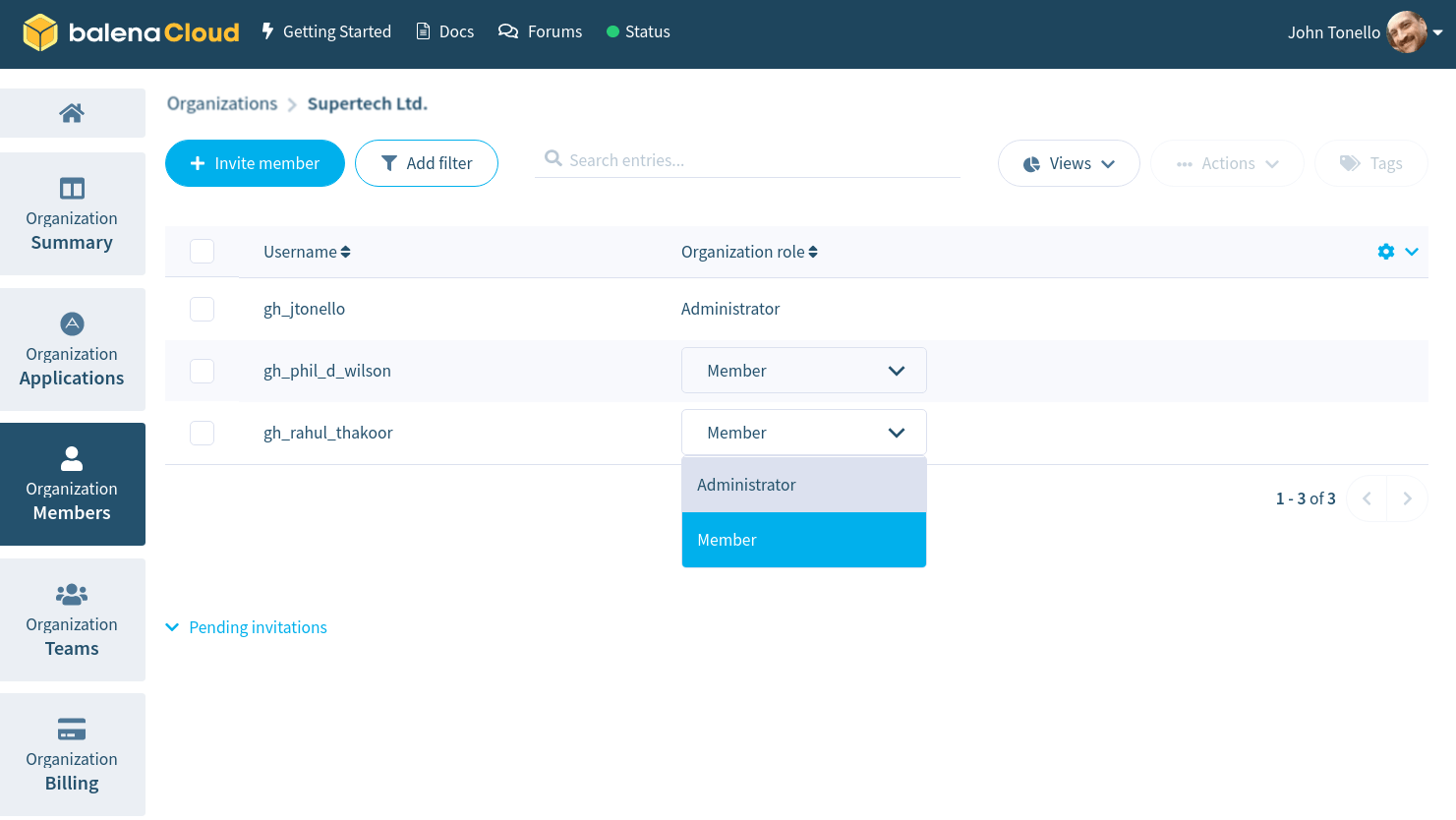The height and width of the screenshot is (820, 1456).
Task: Go to home via house icon
Action: click(x=72, y=113)
